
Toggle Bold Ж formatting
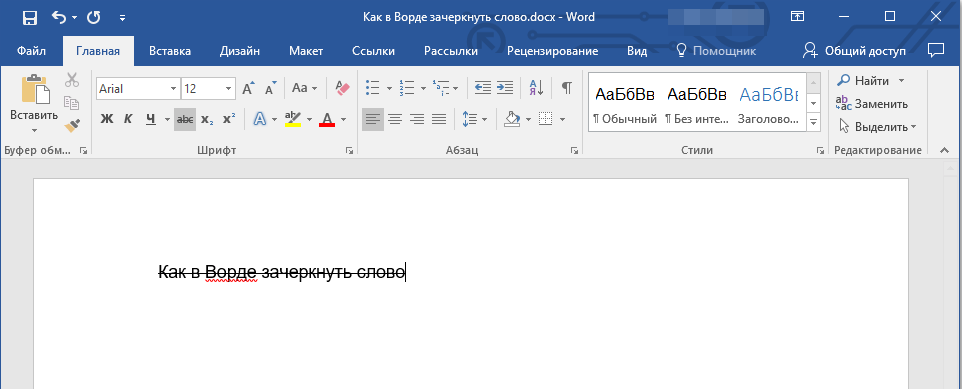[x=107, y=119]
